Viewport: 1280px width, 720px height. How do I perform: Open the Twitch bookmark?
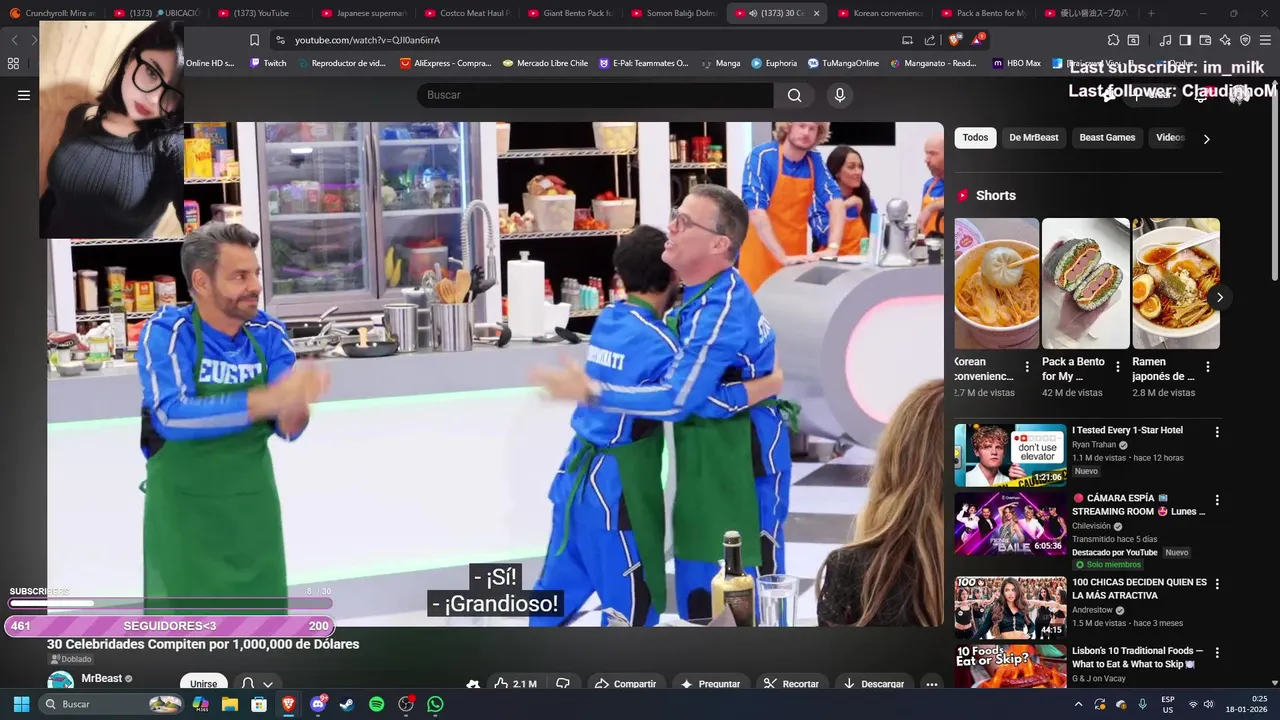coord(268,63)
